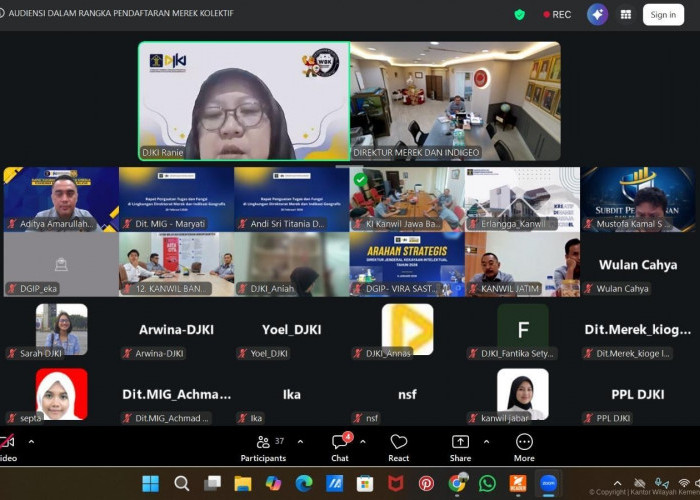
Task: Select Erlangga_Kanwil participant tile
Action: (x=522, y=199)
